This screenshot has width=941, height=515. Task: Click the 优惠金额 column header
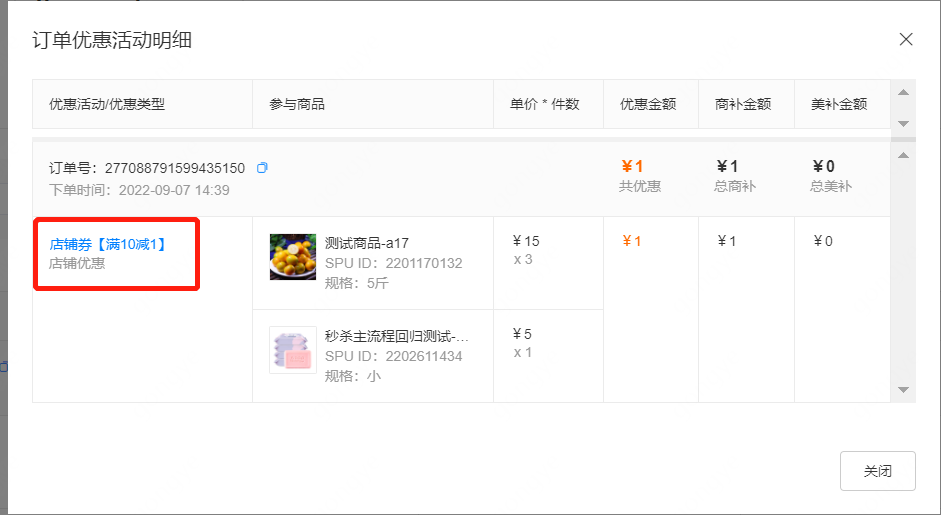click(648, 104)
